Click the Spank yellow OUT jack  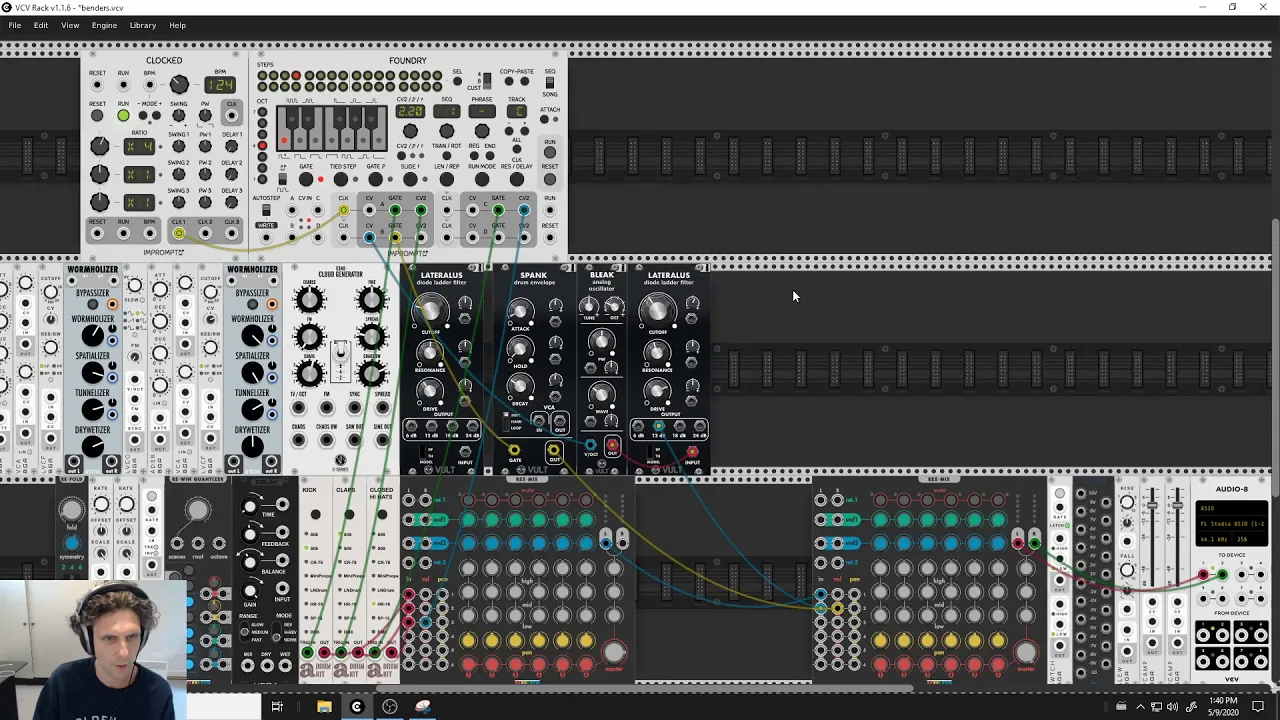(x=554, y=450)
